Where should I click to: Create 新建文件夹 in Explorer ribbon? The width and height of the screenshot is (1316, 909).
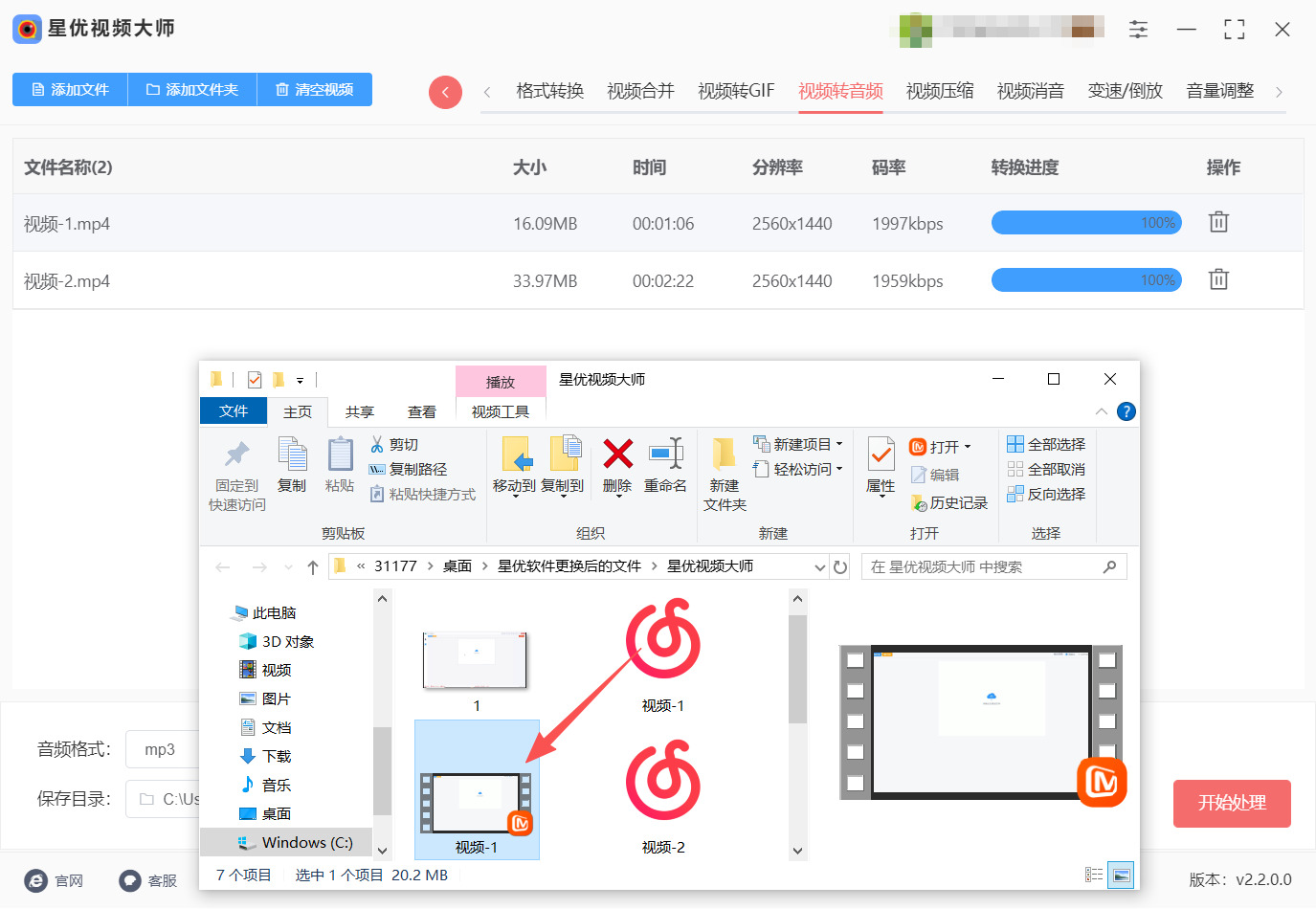[x=725, y=475]
